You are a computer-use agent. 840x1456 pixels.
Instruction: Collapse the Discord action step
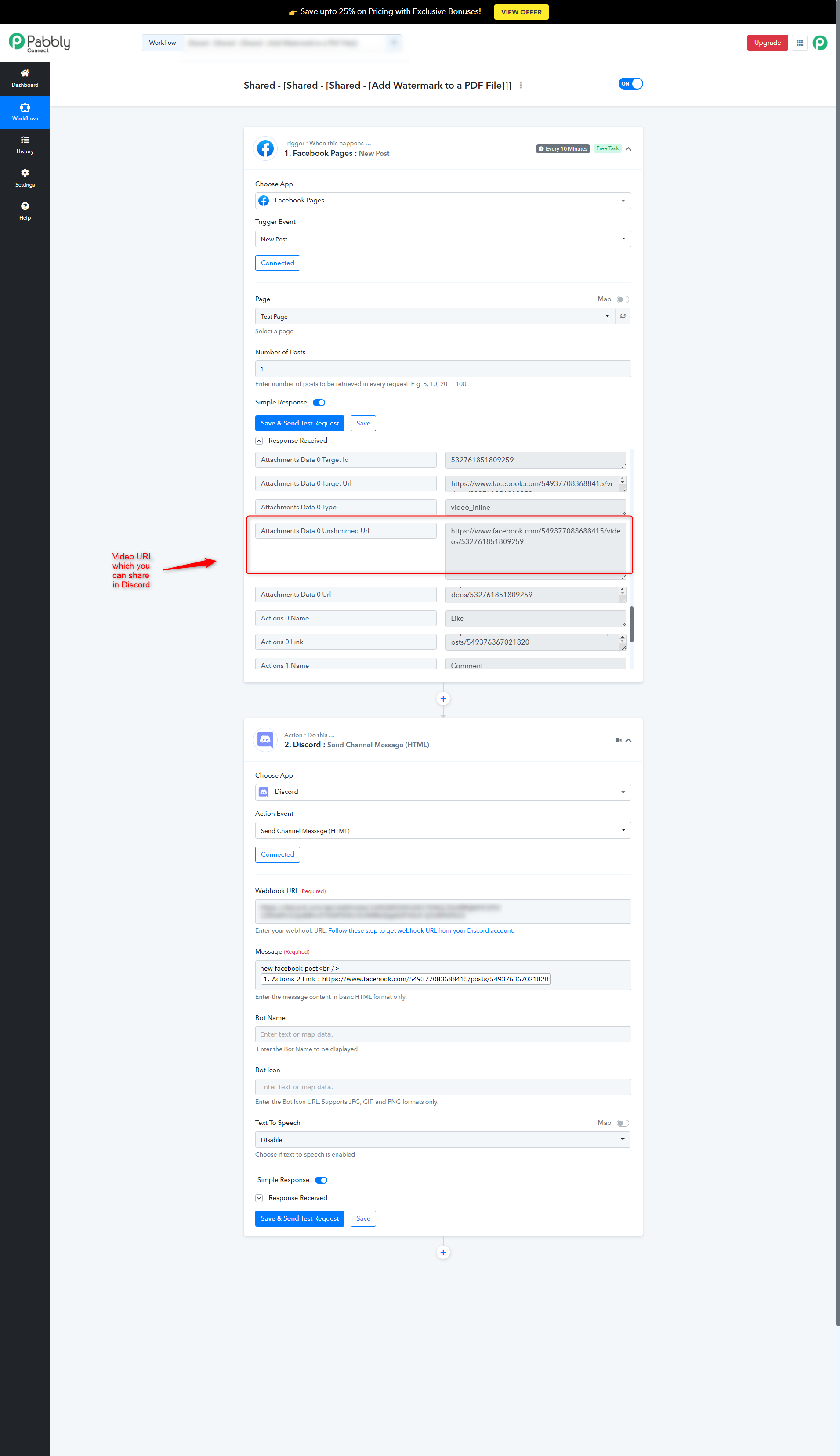[x=628, y=740]
